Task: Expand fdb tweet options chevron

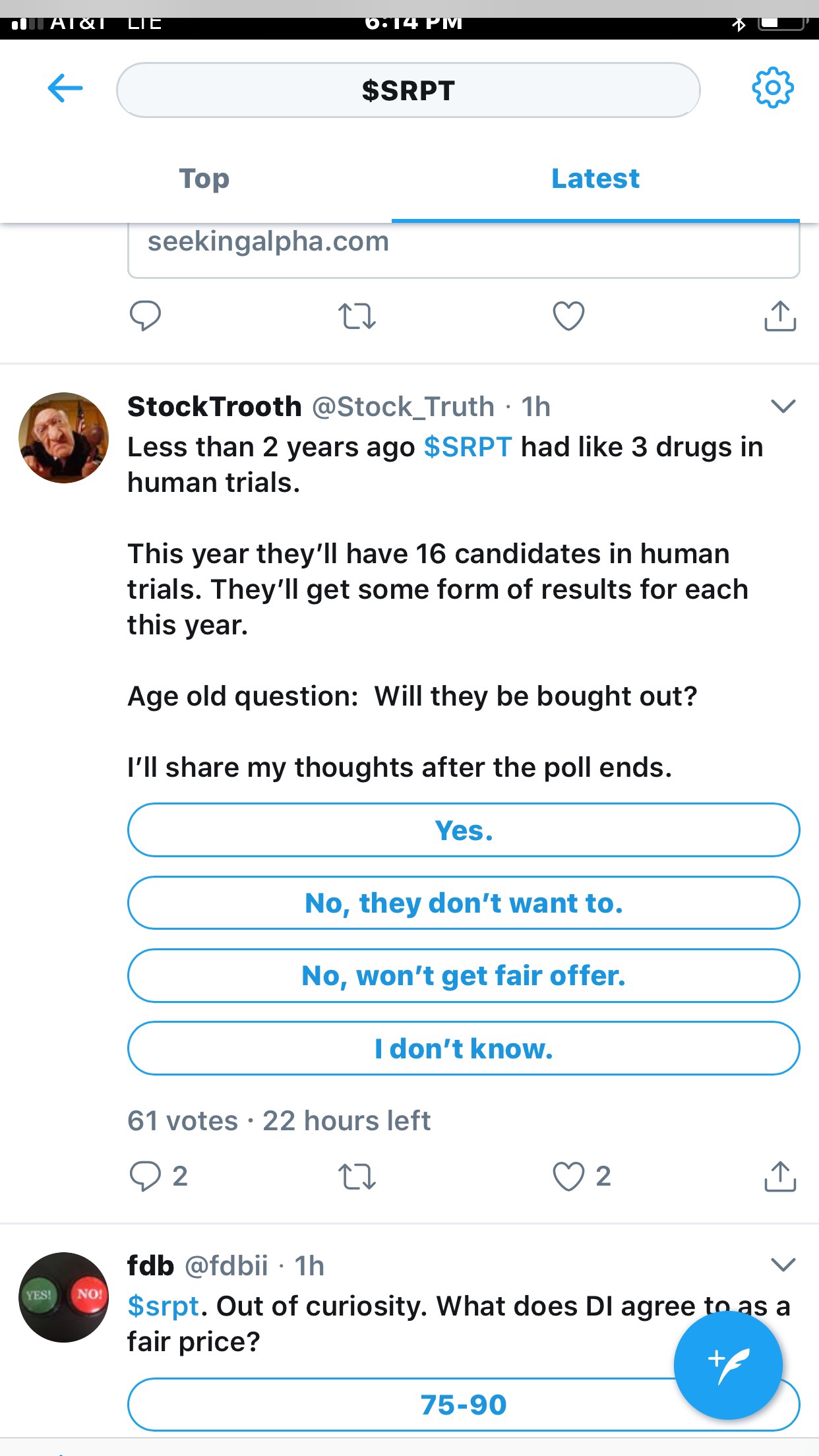Action: pyautogui.click(x=783, y=1265)
